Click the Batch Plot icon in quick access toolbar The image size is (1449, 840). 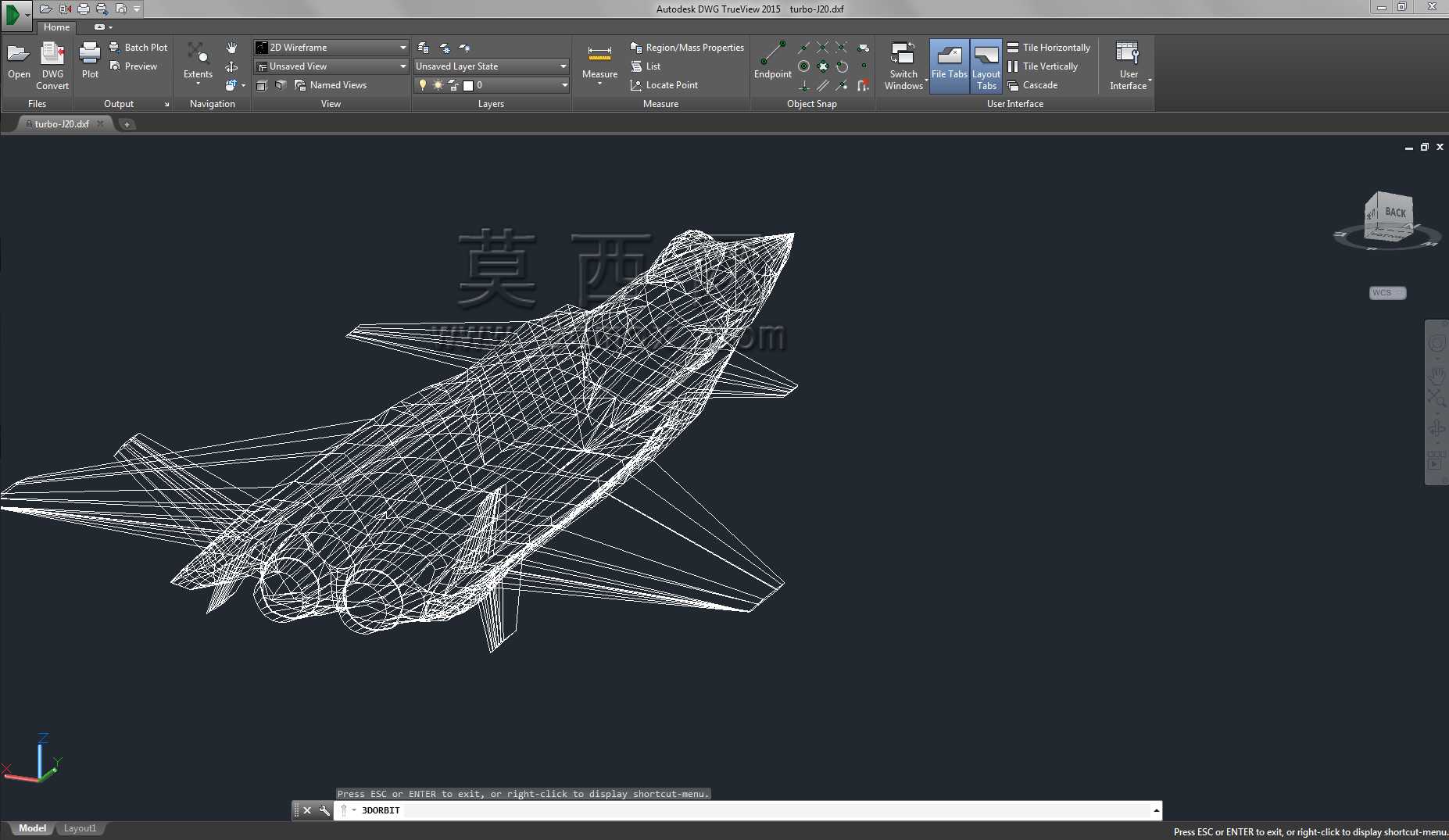[x=102, y=9]
